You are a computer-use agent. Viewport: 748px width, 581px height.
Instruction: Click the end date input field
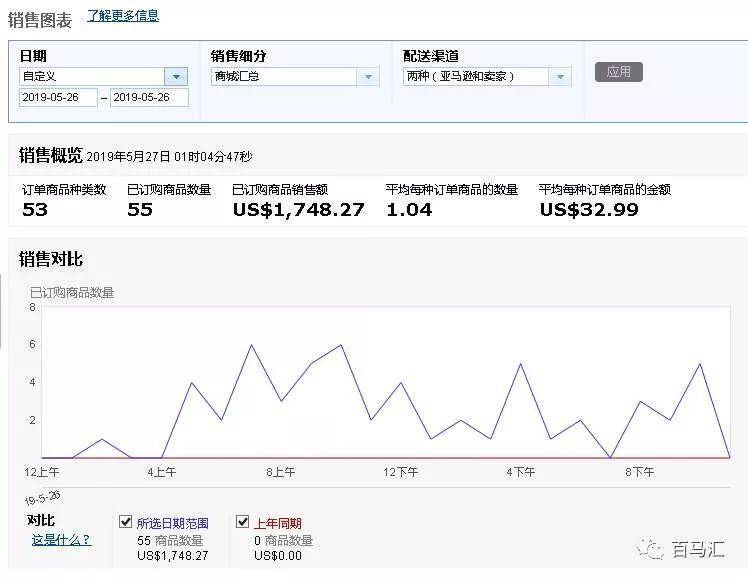coord(149,97)
